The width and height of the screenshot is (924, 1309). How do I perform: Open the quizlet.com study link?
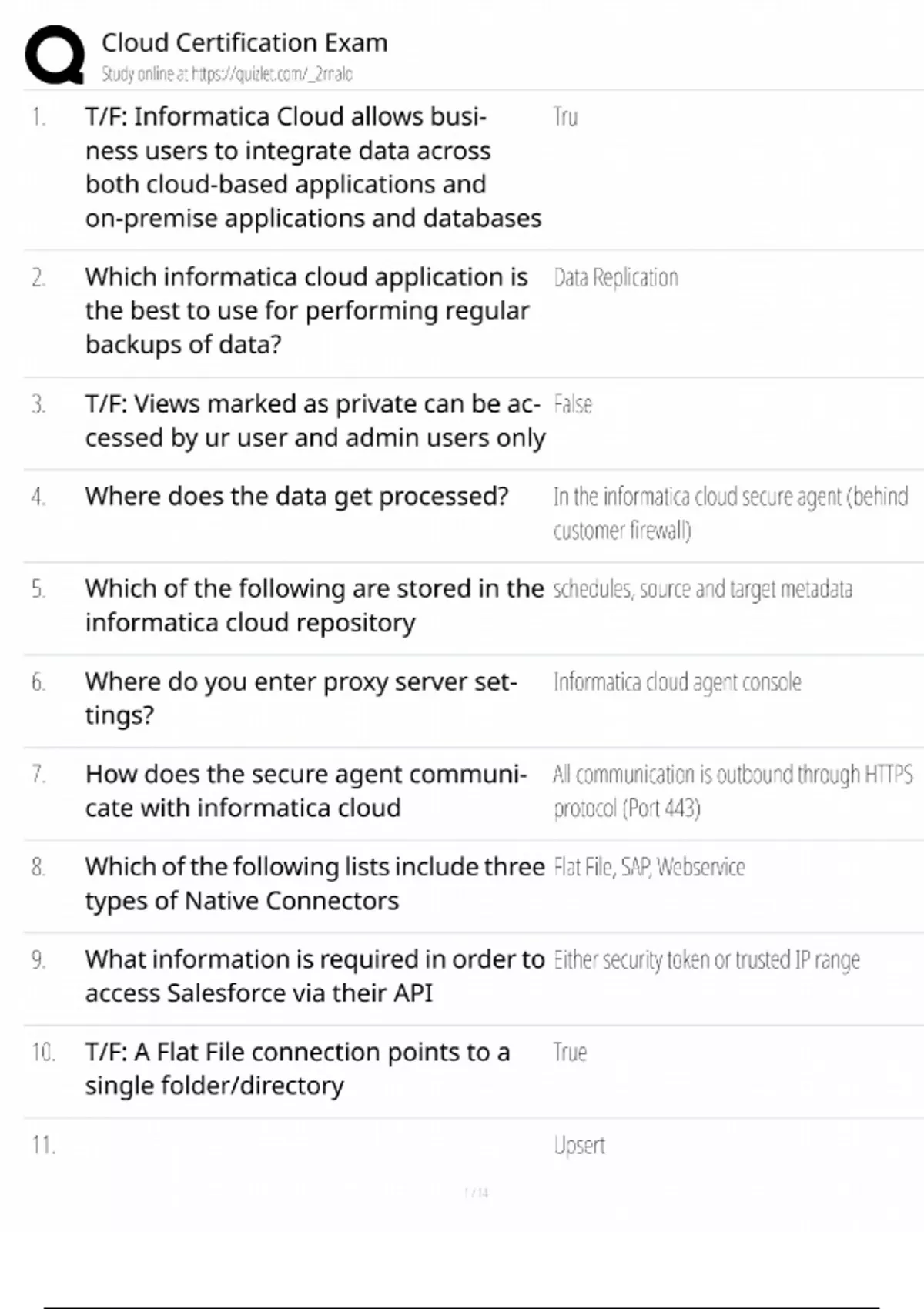[x=226, y=74]
